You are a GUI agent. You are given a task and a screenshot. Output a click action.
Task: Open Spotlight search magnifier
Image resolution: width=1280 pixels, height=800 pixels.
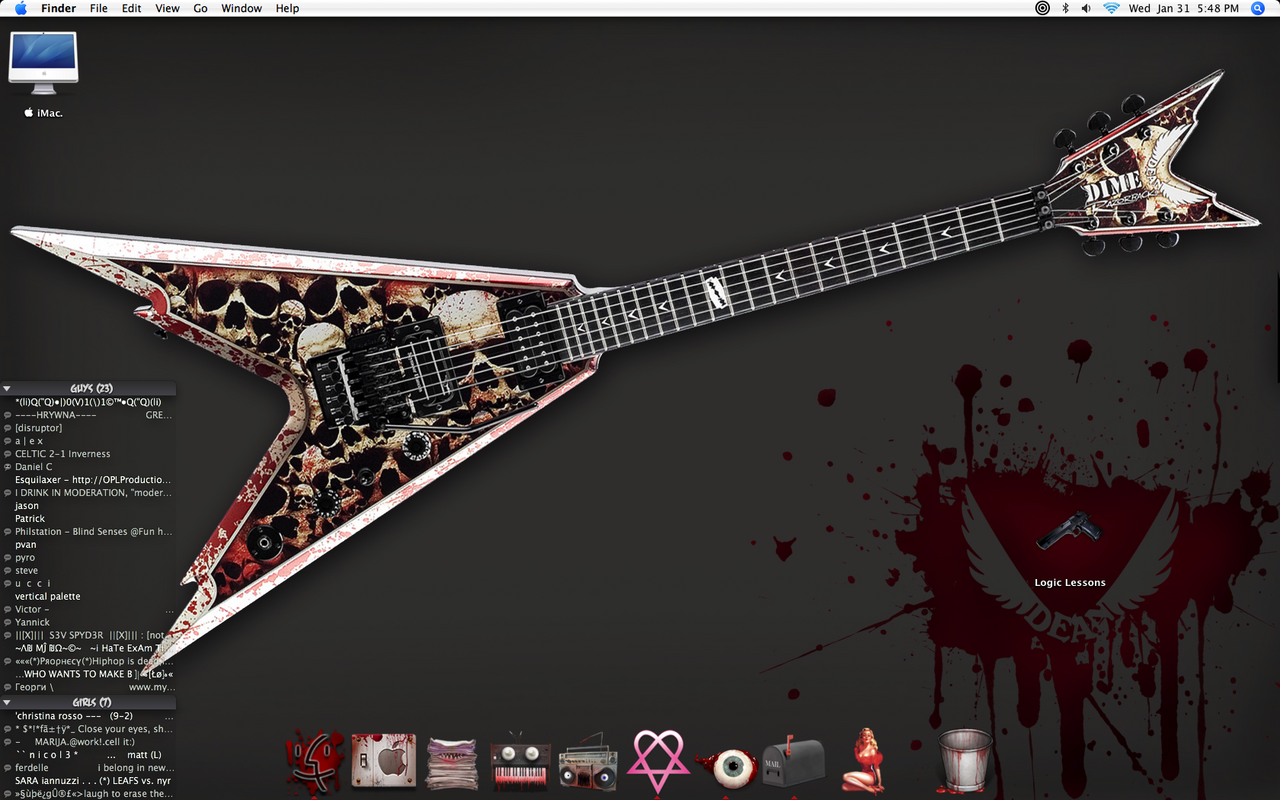[1258, 8]
